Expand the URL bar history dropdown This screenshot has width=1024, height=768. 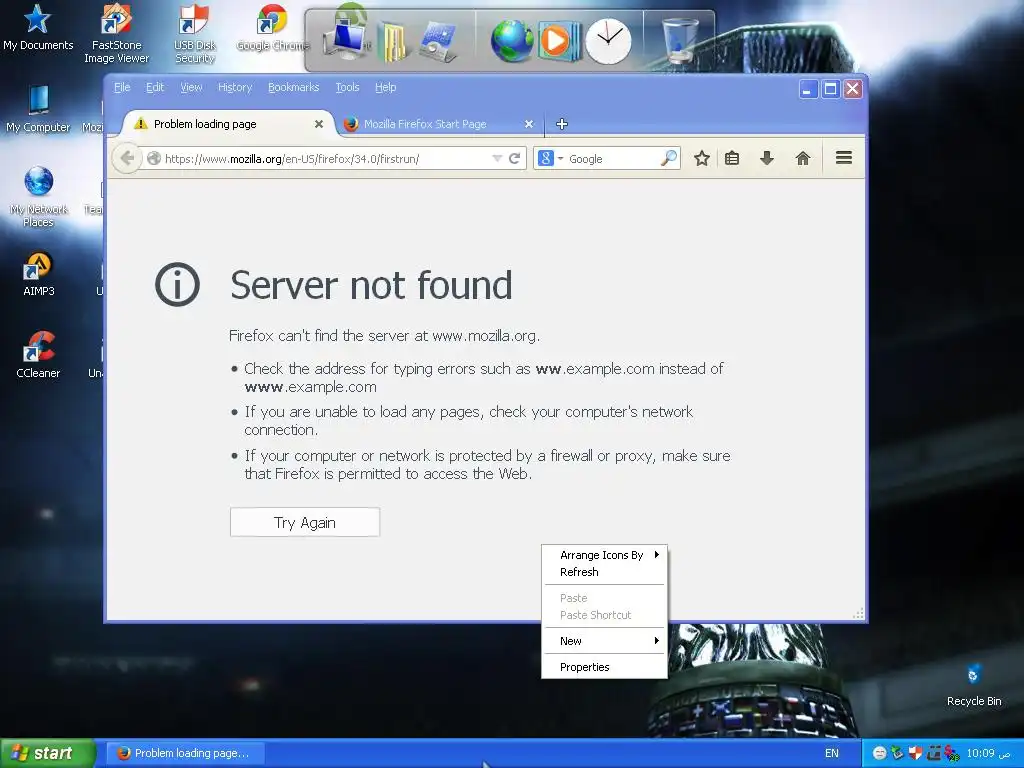(497, 159)
